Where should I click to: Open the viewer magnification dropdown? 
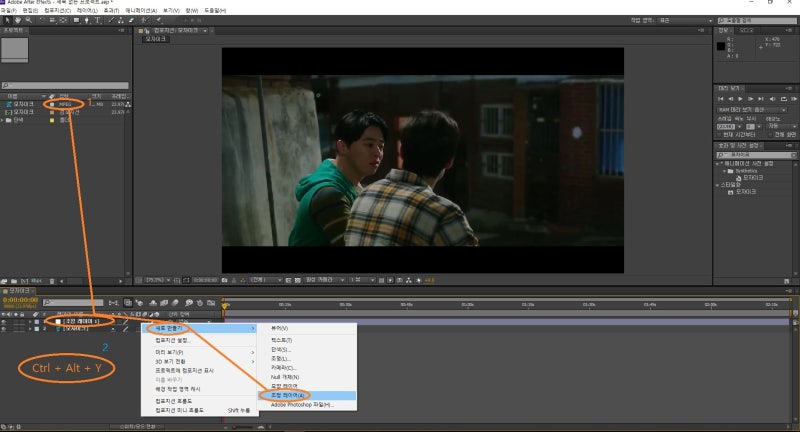coord(158,280)
